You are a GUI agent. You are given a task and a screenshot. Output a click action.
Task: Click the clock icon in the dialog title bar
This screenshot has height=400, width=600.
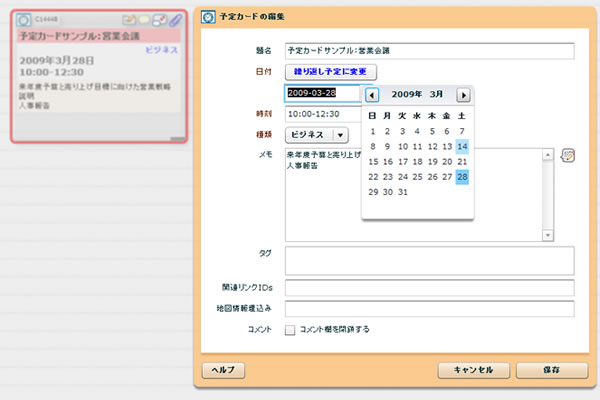click(207, 17)
